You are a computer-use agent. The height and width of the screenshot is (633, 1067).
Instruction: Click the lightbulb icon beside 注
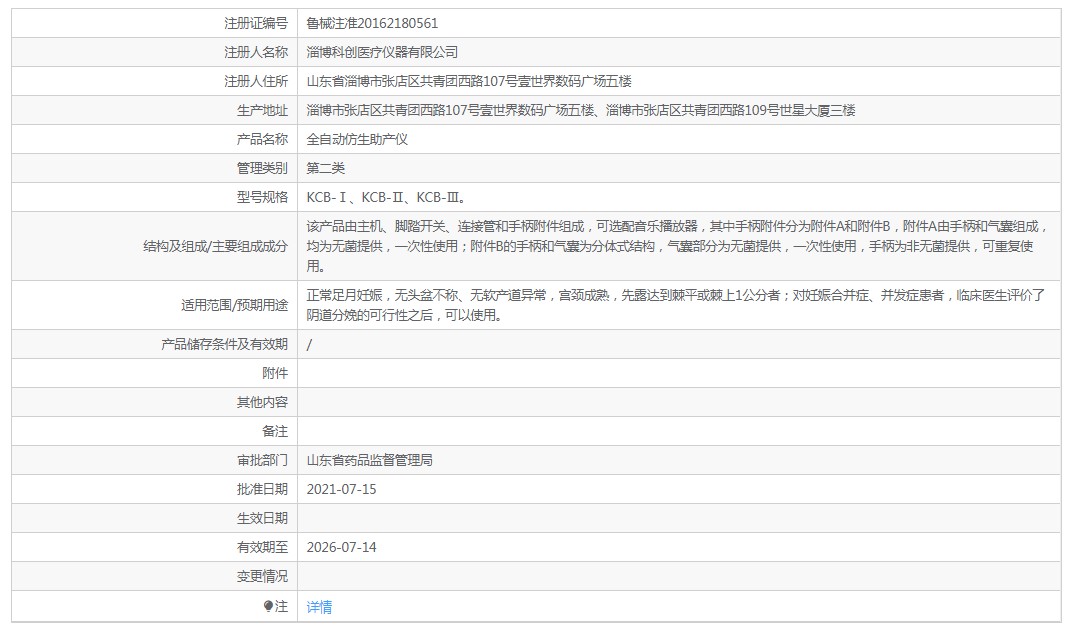click(x=268, y=606)
